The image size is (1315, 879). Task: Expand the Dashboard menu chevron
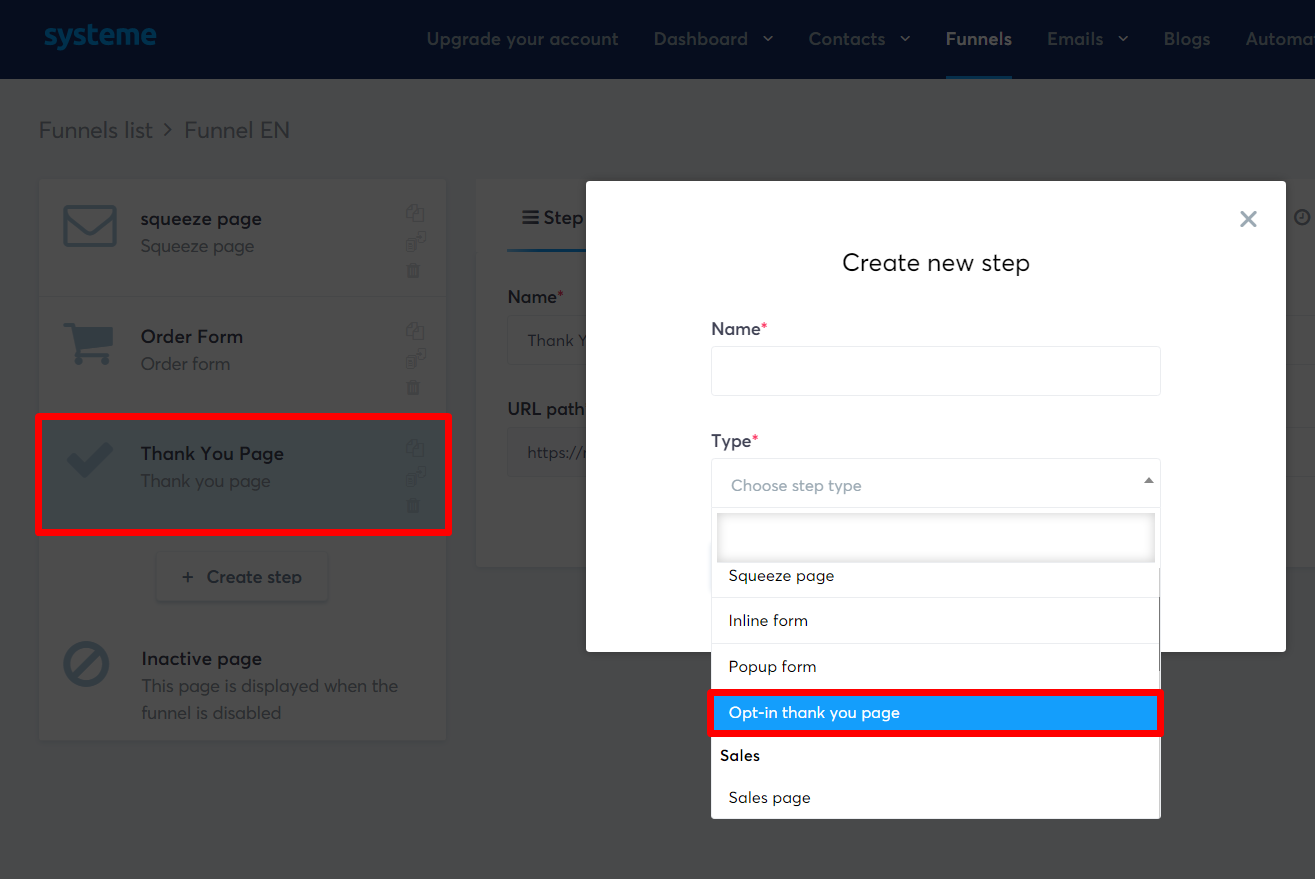pos(767,40)
